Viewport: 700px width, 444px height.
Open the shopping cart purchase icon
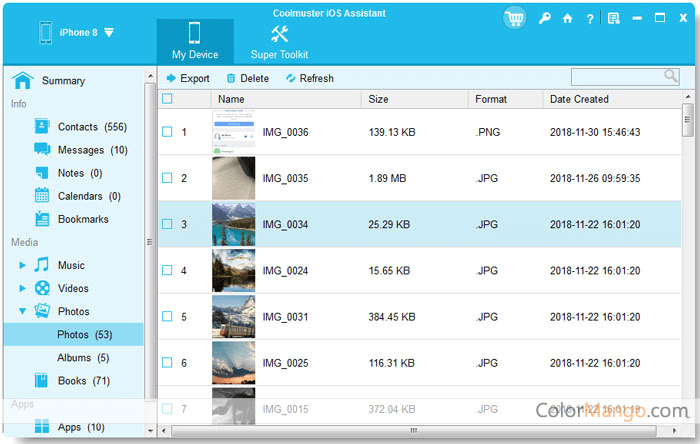515,18
